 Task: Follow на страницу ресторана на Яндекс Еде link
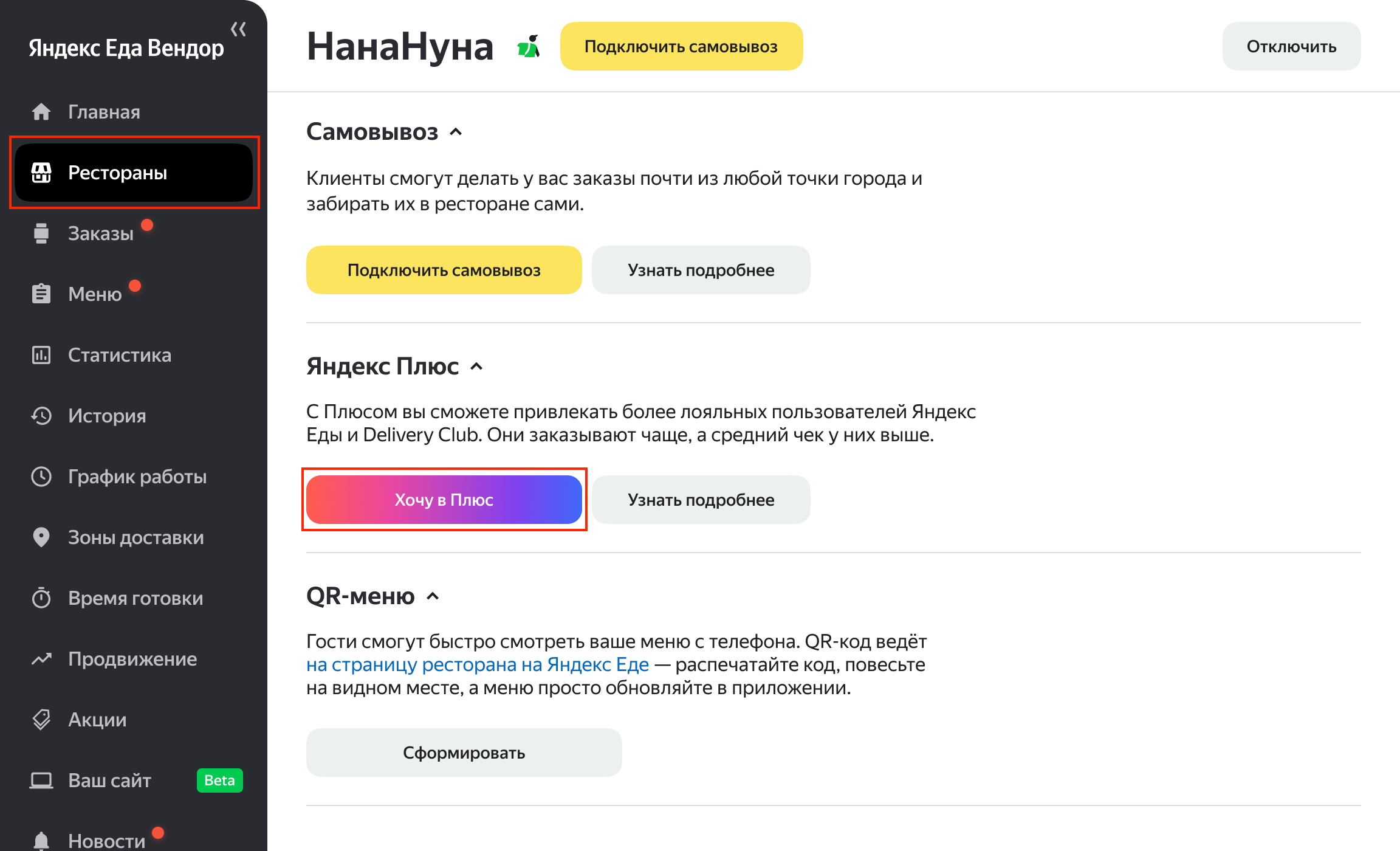tap(478, 665)
